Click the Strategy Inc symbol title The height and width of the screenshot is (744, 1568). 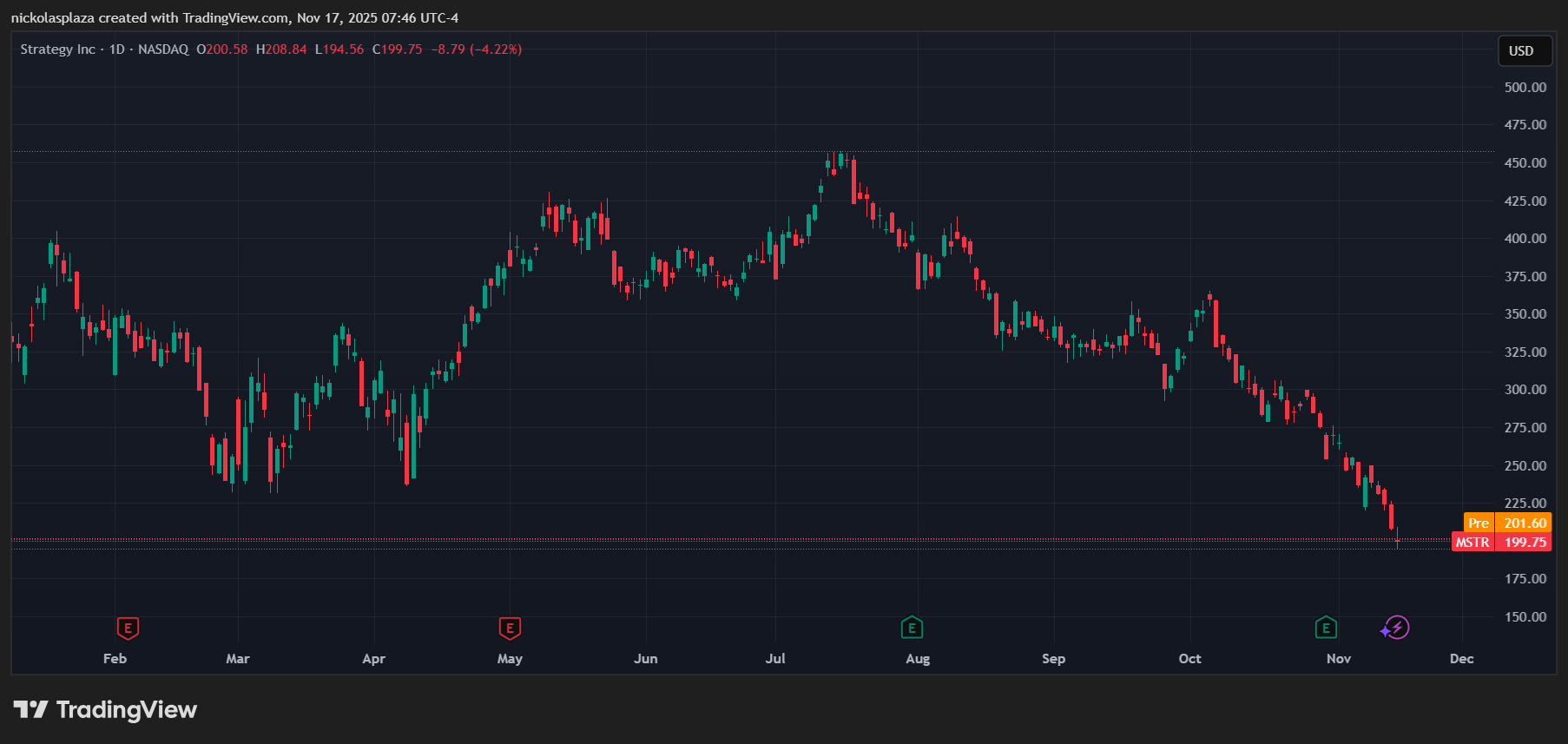(57, 49)
